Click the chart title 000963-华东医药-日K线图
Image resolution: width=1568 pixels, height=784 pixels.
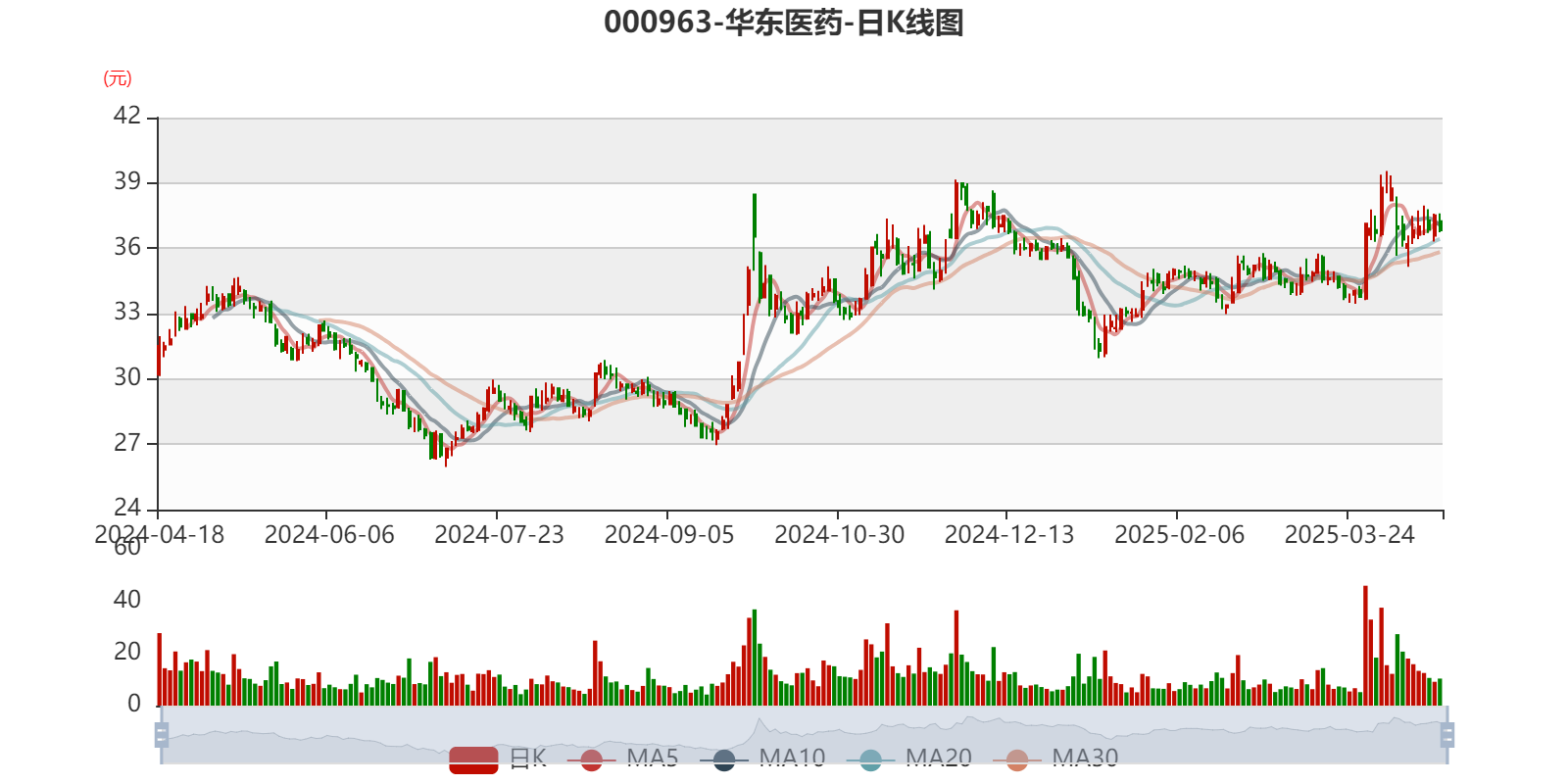pyautogui.click(x=784, y=23)
